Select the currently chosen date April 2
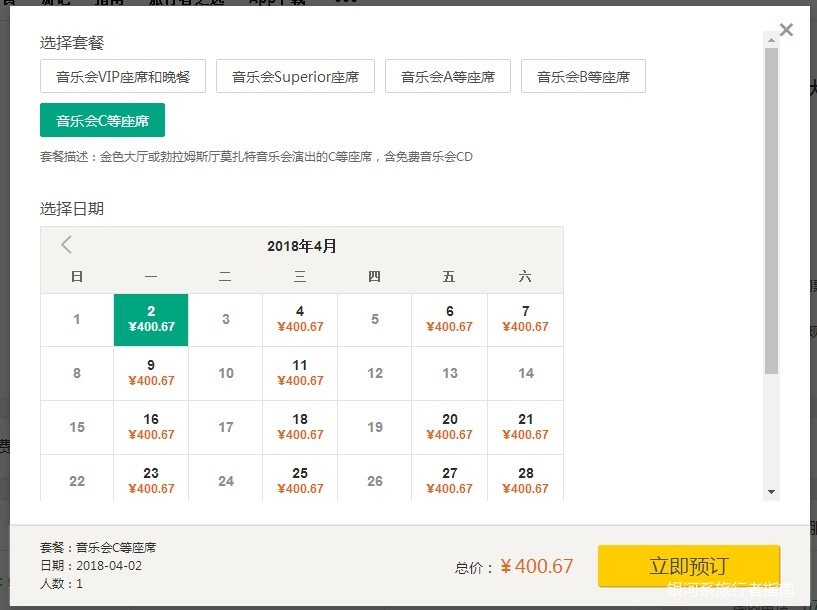 point(151,318)
